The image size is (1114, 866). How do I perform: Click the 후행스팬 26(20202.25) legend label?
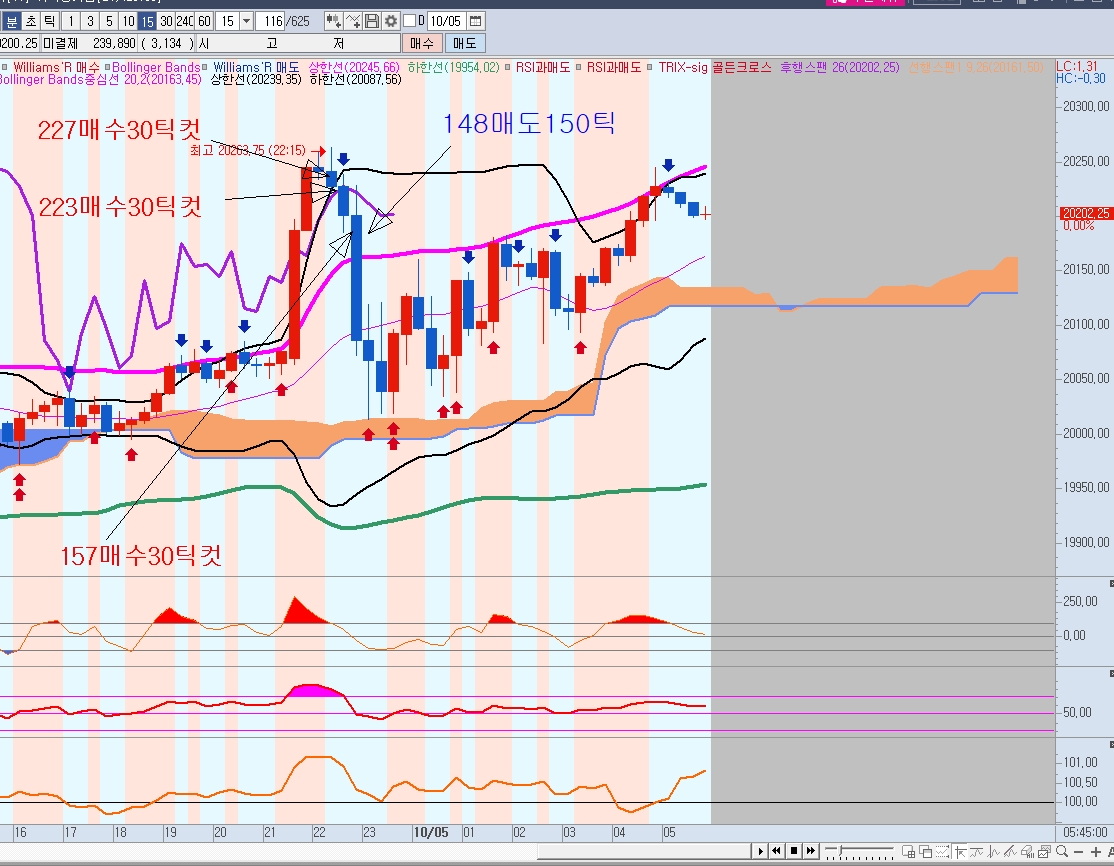(840, 67)
